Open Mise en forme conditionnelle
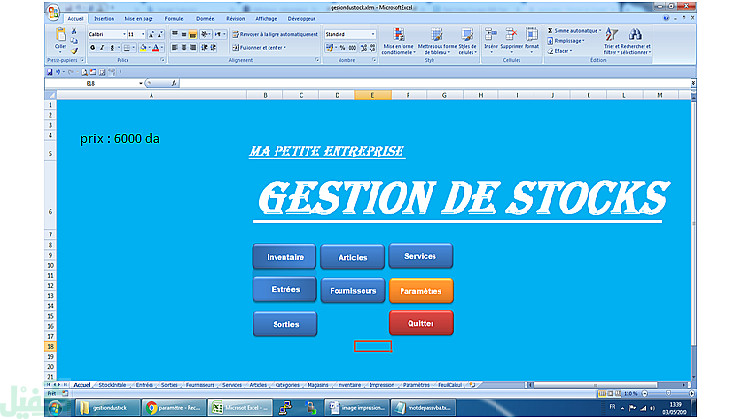Viewport: 741px width, 419px height. (398, 41)
